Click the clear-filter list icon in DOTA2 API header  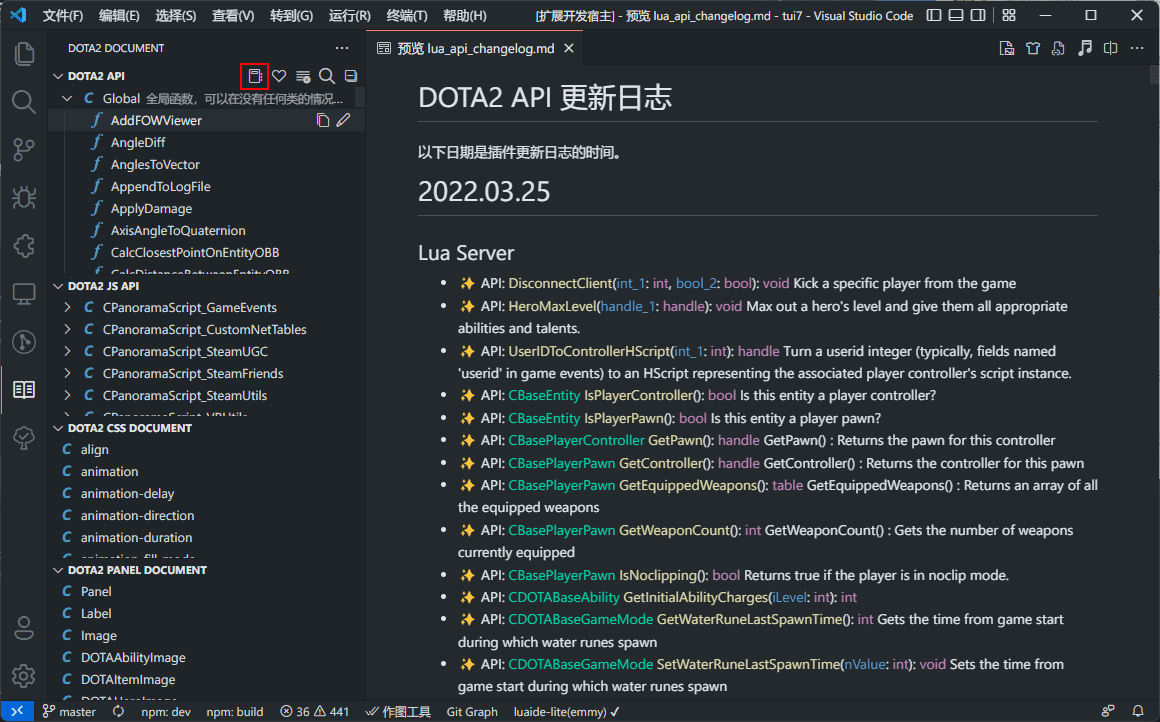tap(303, 76)
